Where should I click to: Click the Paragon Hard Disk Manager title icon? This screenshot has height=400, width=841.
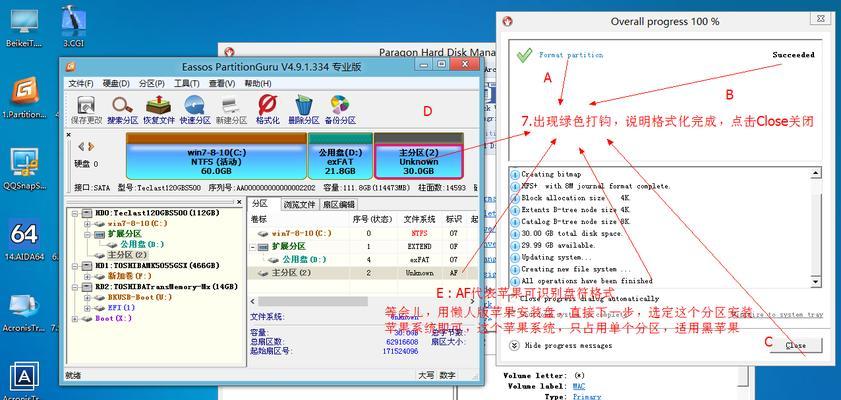point(230,52)
